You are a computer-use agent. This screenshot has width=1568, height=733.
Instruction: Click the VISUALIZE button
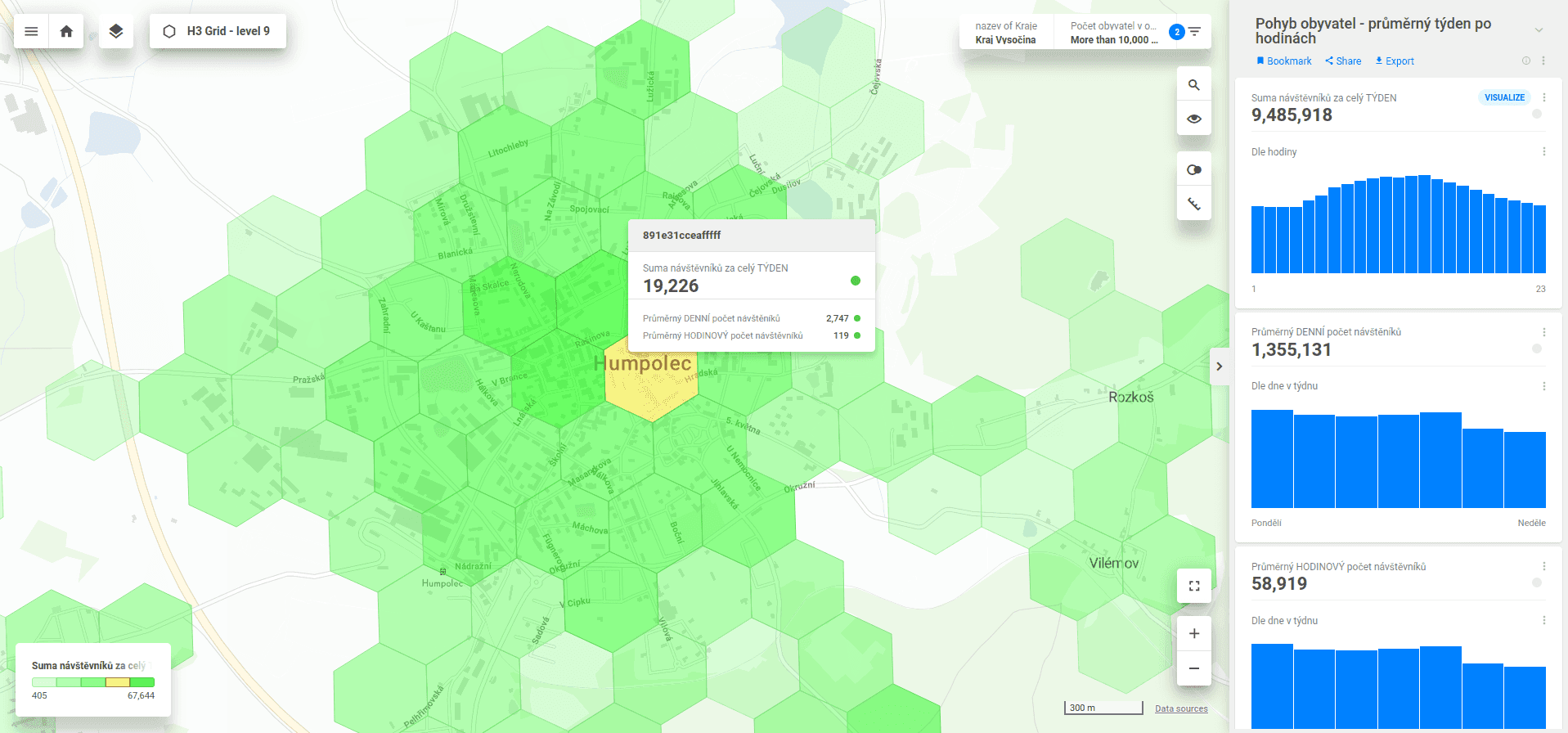[1505, 97]
